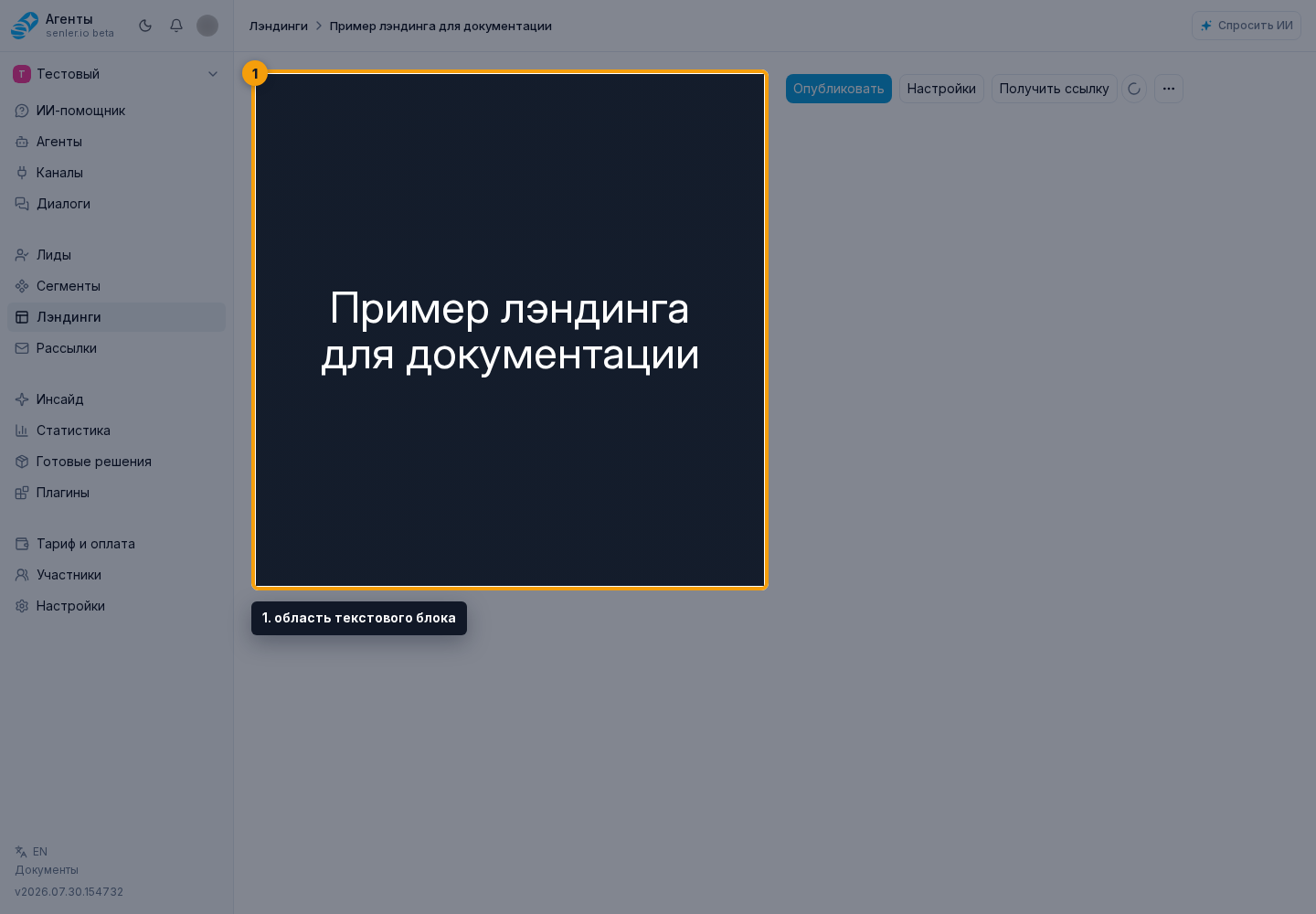Click the Статистика bar chart icon

[22, 430]
